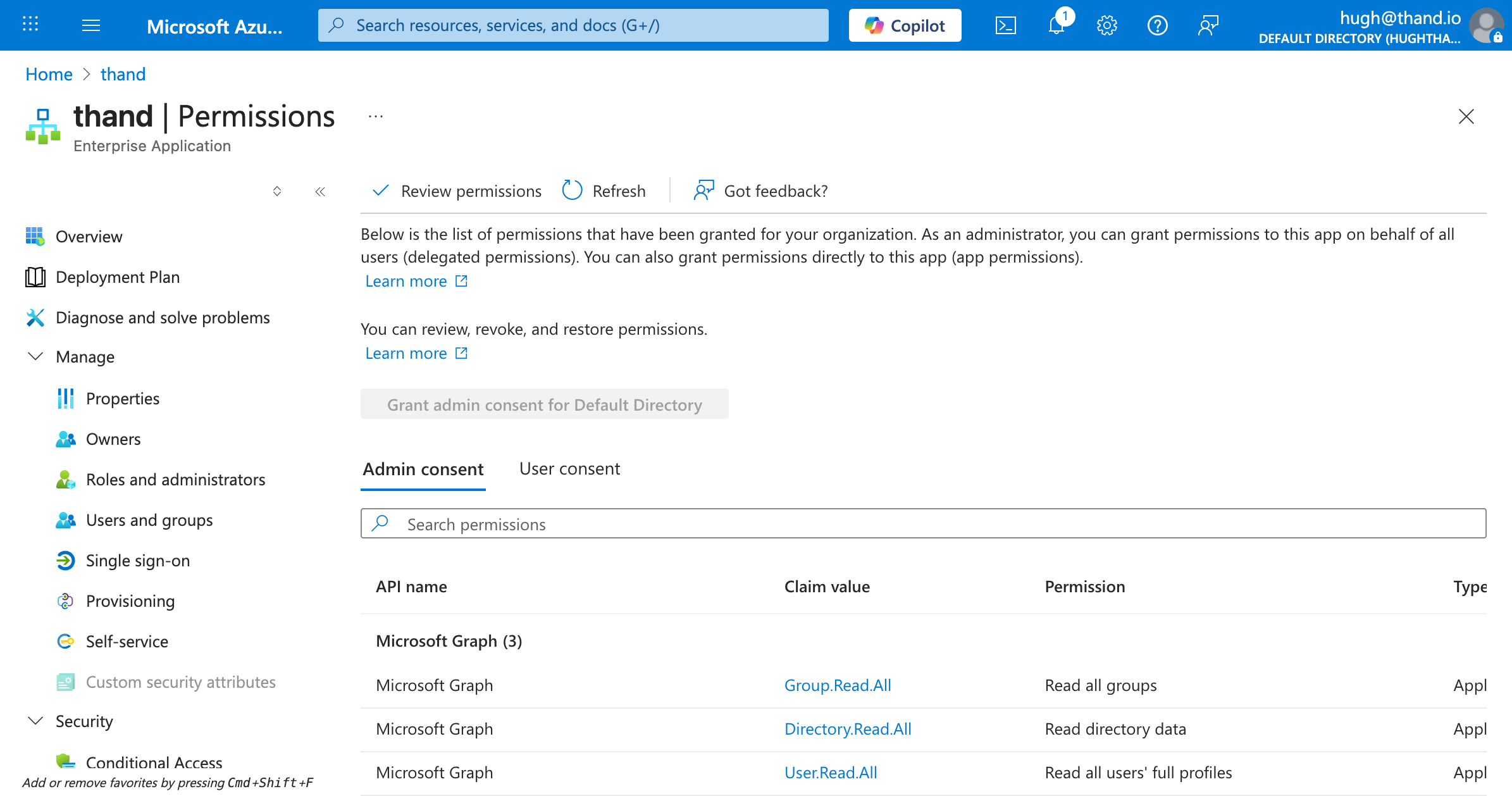View notifications via the bell icon

click(x=1055, y=25)
